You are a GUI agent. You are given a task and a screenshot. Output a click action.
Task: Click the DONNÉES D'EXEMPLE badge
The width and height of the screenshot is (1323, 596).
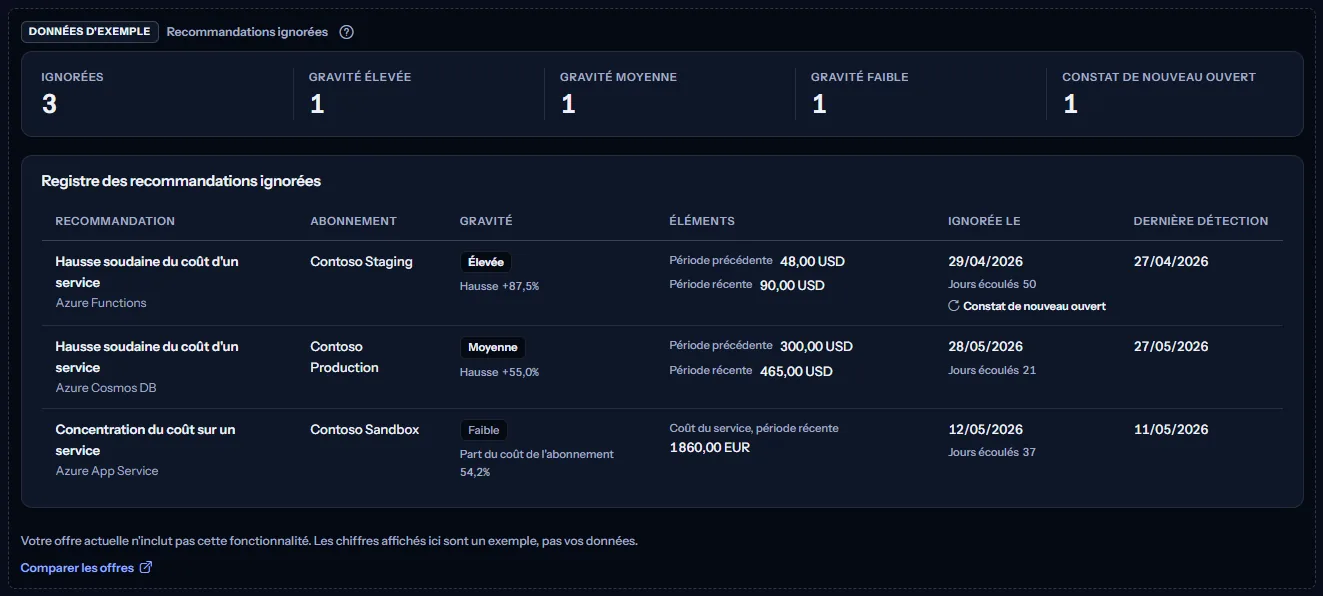[x=90, y=32]
